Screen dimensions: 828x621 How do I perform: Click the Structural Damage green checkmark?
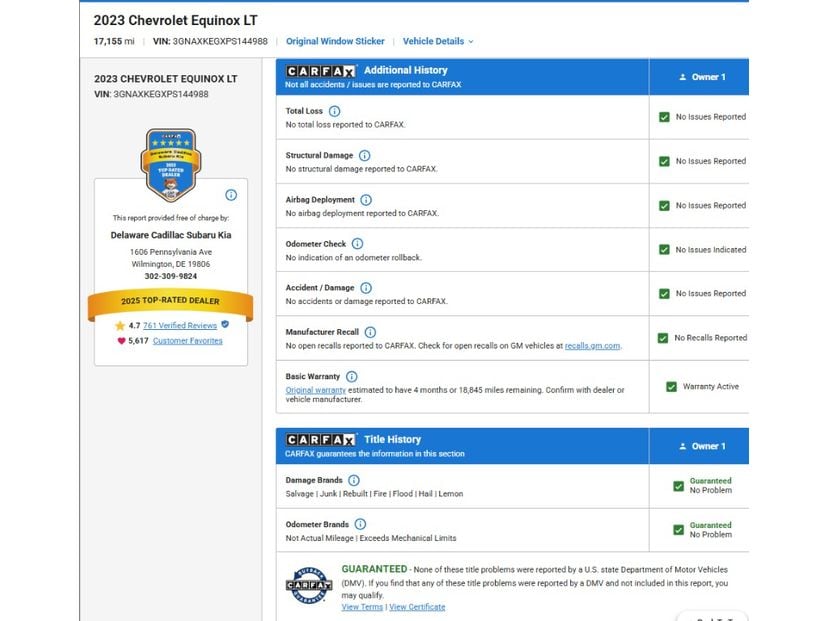point(664,162)
